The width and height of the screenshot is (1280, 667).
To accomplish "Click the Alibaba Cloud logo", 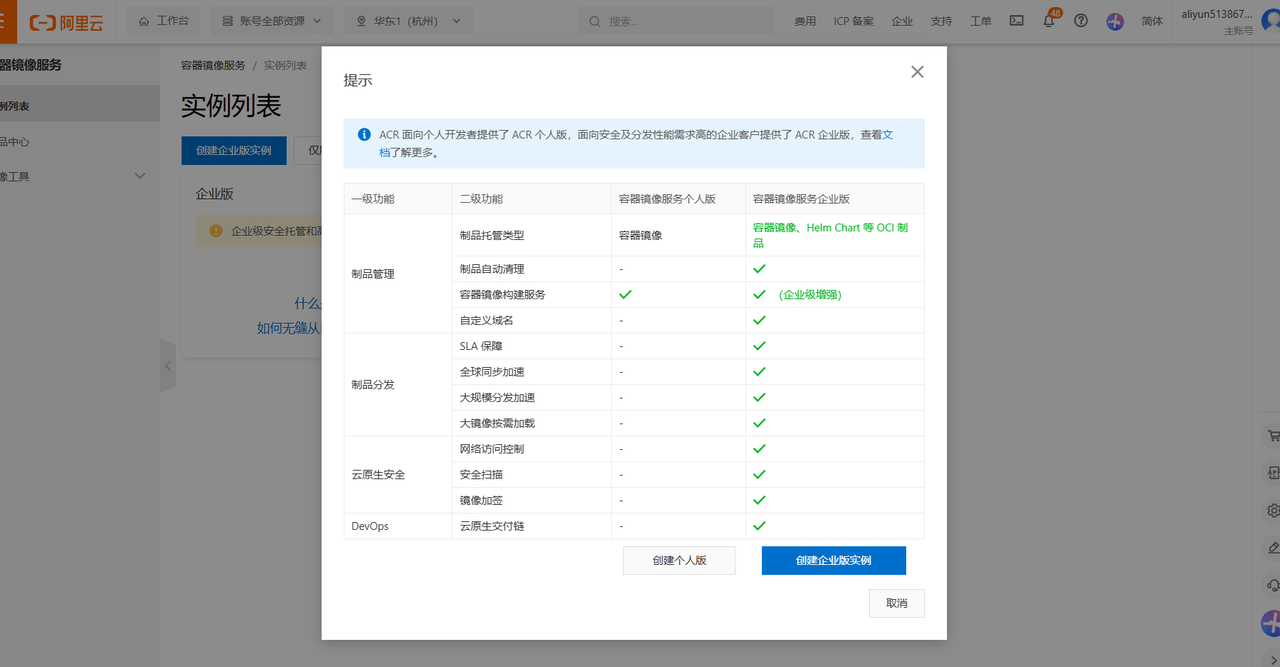I will point(67,22).
